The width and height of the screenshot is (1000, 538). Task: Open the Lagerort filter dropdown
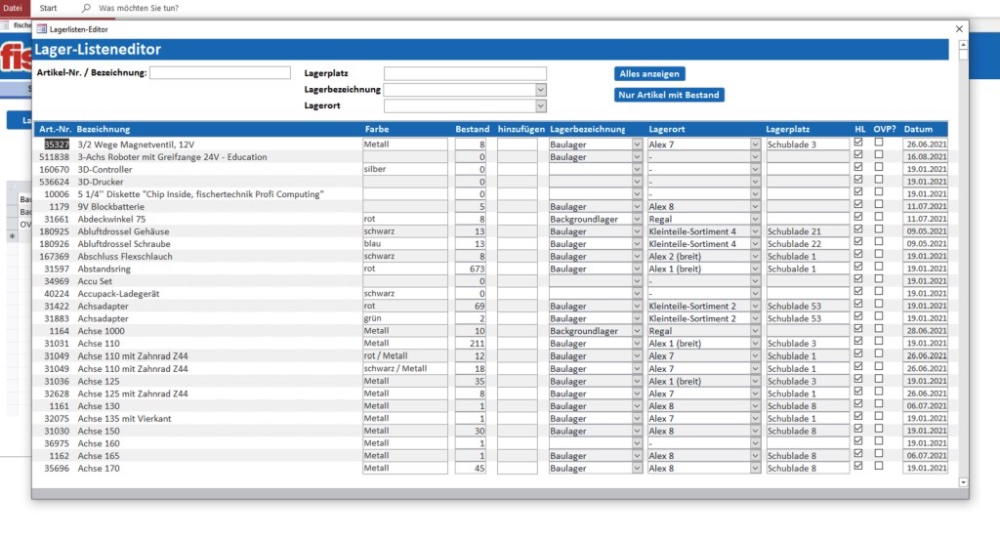point(540,106)
